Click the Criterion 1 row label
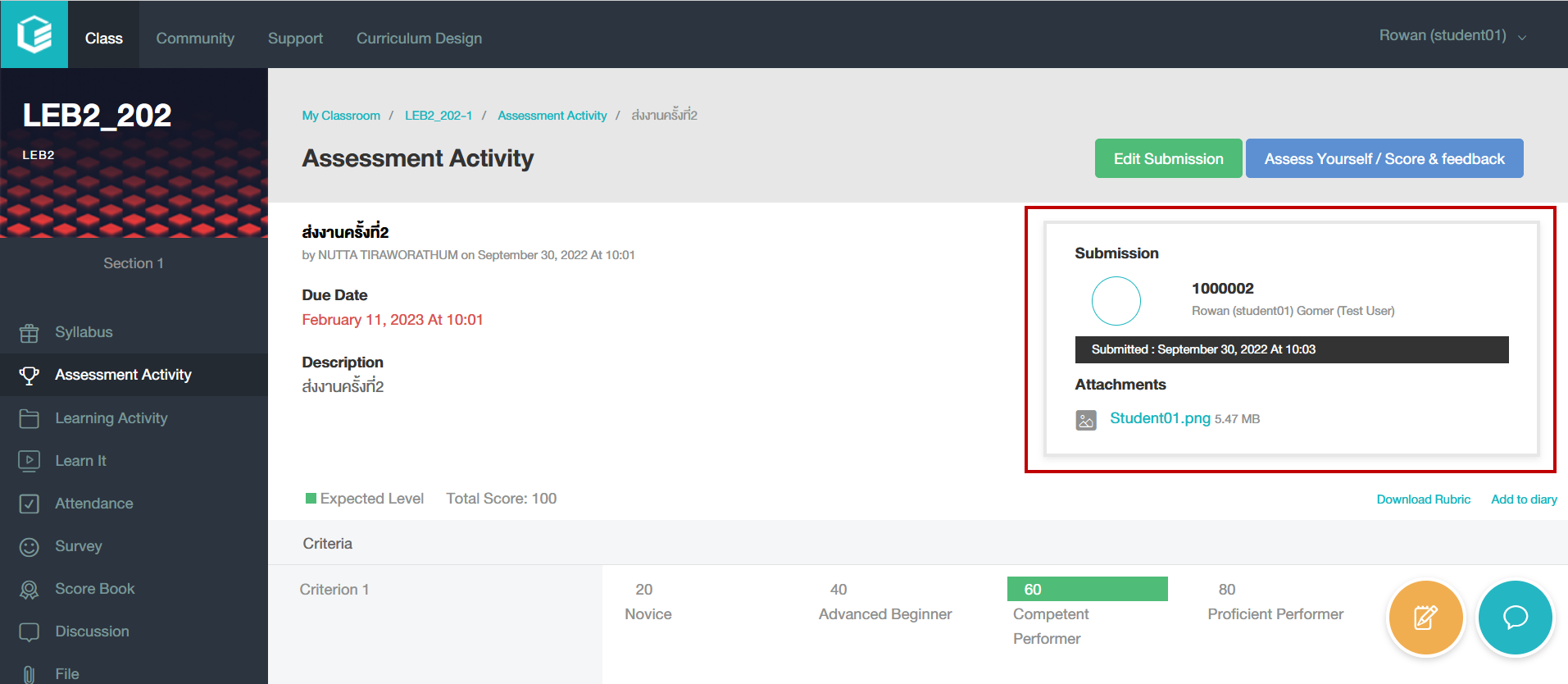 tap(334, 590)
